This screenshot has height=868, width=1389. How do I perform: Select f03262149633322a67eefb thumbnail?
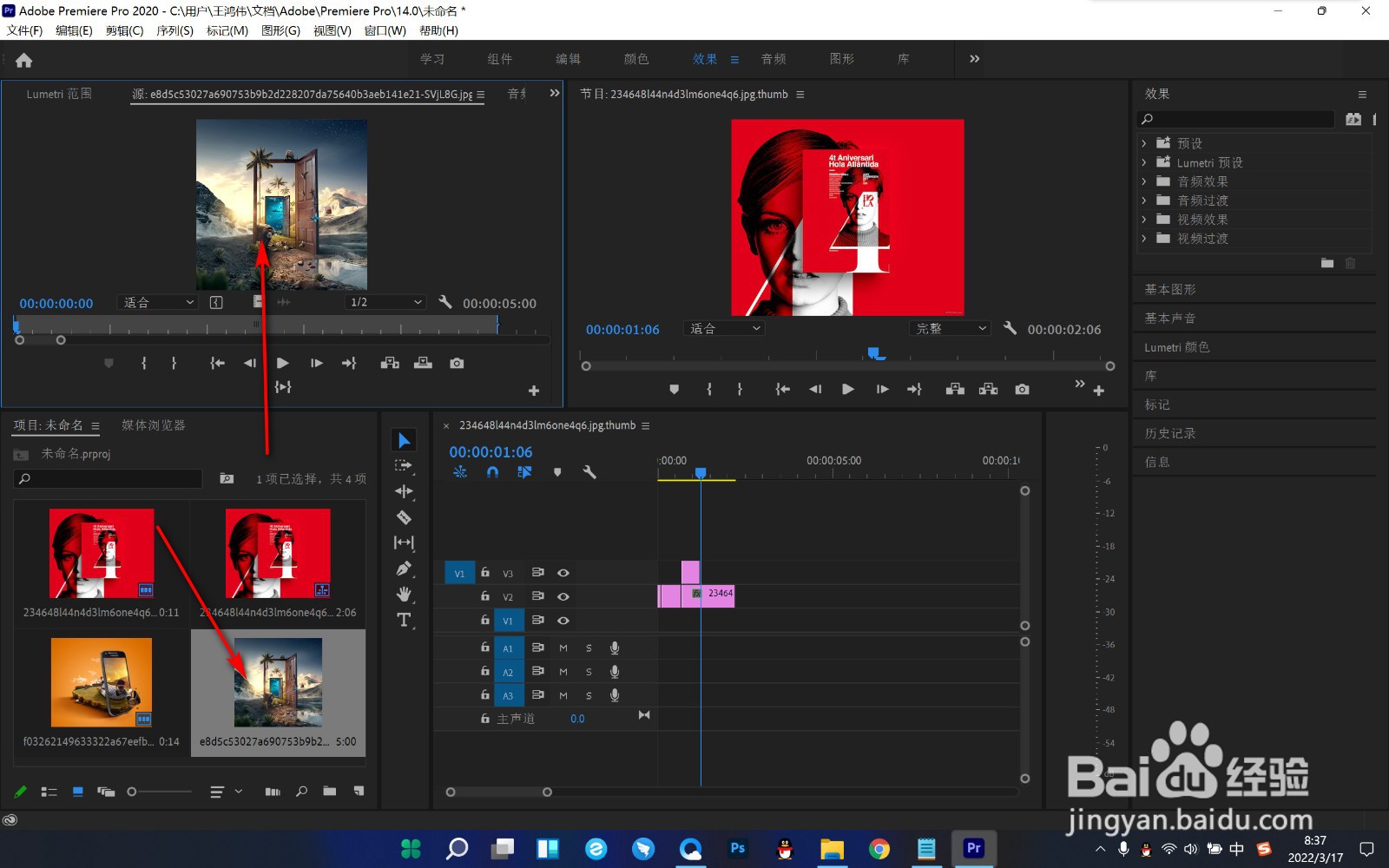tap(102, 683)
